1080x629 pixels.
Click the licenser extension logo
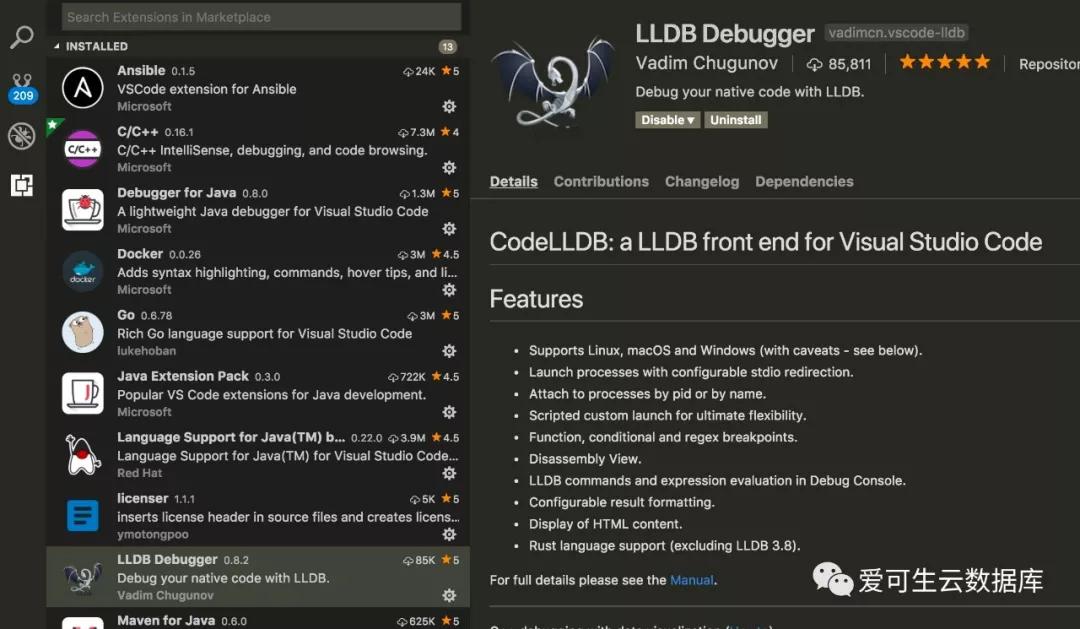(x=83, y=515)
